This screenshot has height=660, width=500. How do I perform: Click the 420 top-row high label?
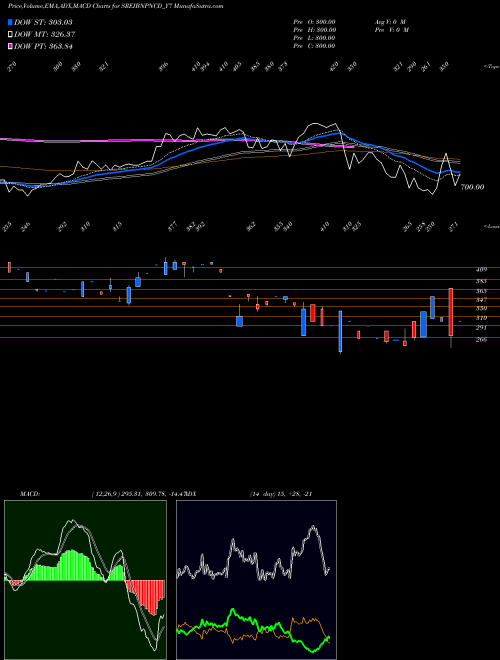click(x=334, y=67)
